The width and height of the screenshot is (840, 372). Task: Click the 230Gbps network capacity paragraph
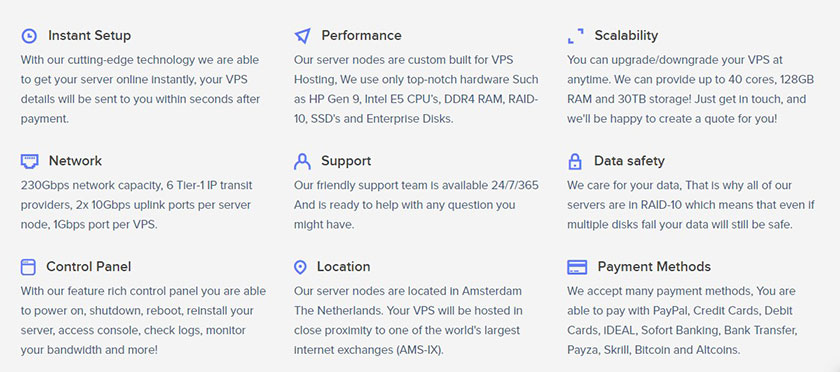[x=137, y=205]
